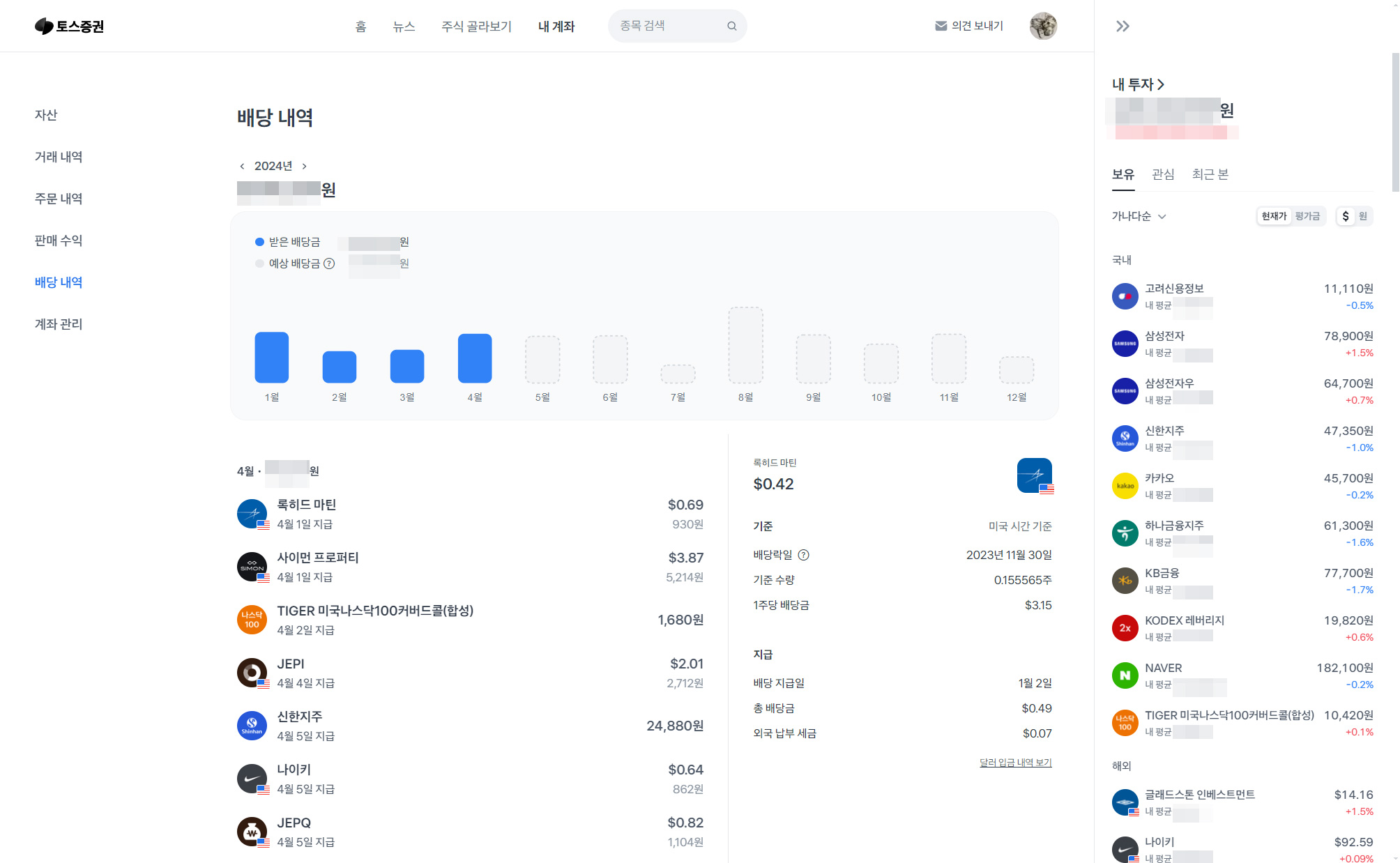Click the NAVER stock logo icon
Image resolution: width=1400 pixels, height=863 pixels.
coord(1125,675)
